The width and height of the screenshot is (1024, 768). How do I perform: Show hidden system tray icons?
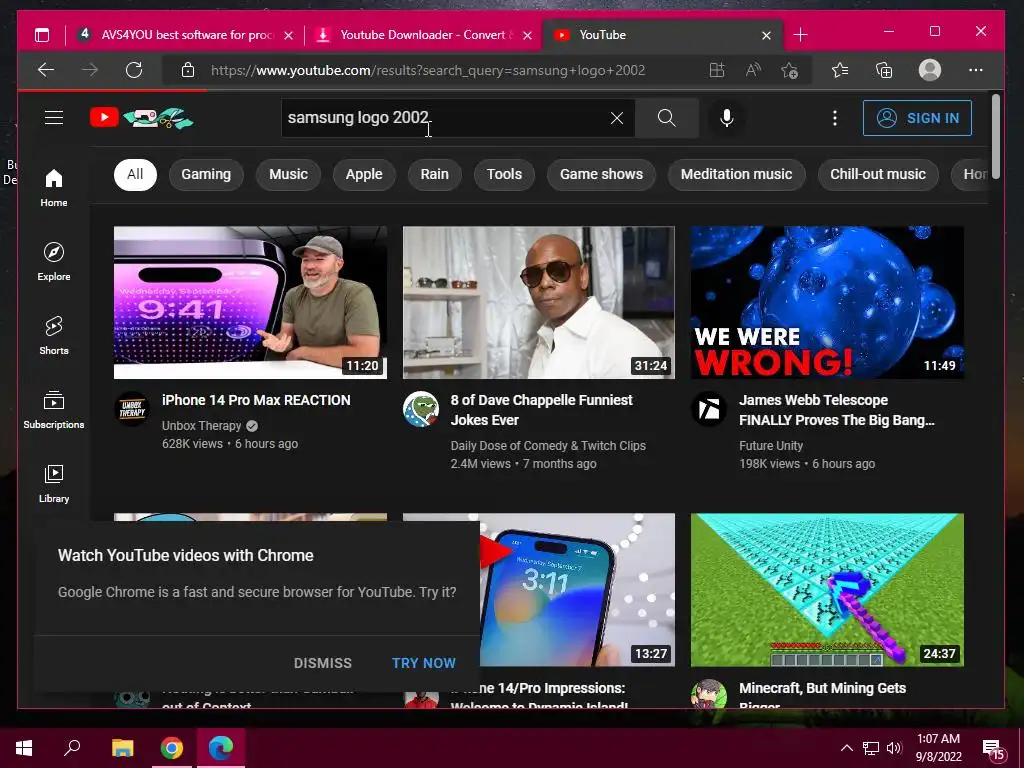(846, 748)
